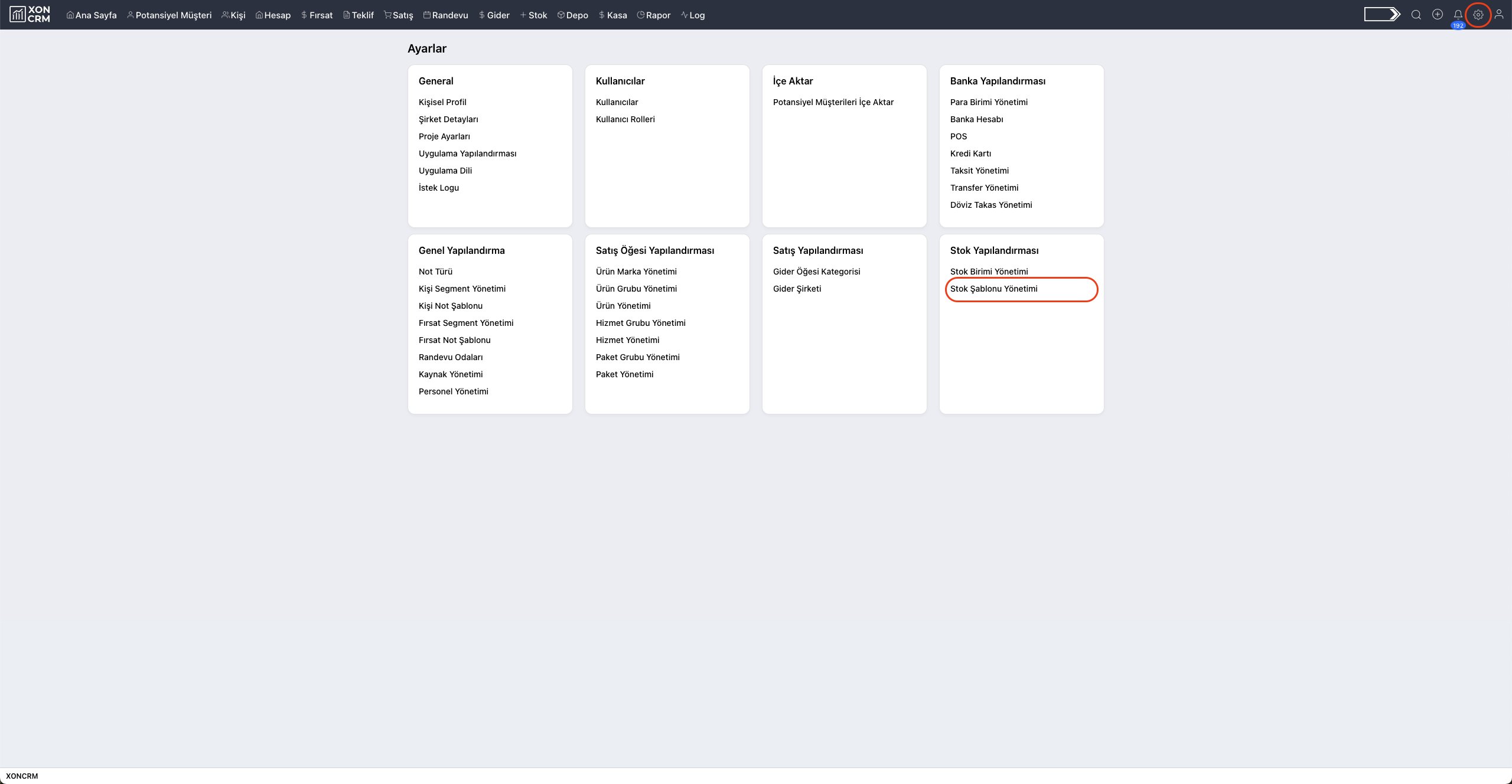Open Fırsat Segment Yönetimi
This screenshot has height=784, width=1512.
(466, 323)
